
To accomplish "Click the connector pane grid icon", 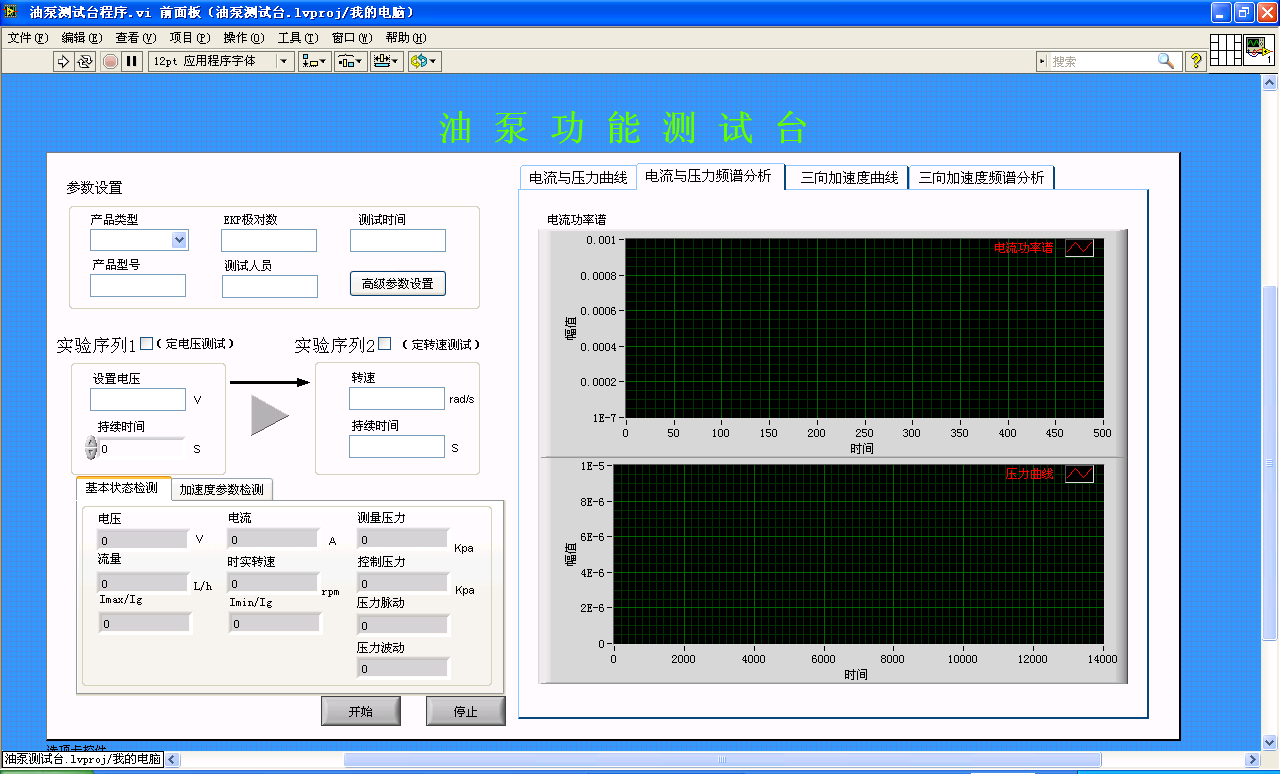I will [1226, 50].
